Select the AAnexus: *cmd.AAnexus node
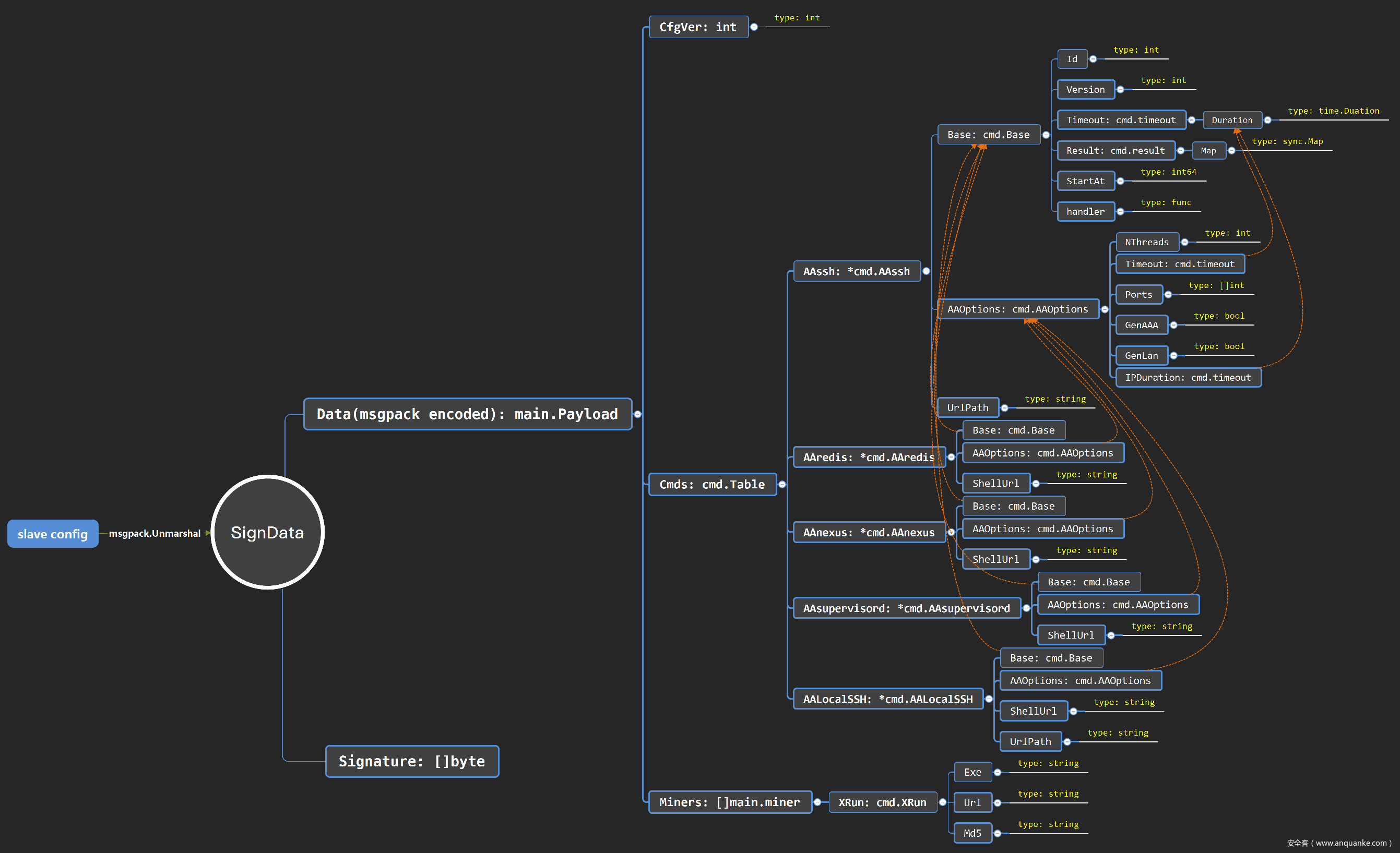 868,532
